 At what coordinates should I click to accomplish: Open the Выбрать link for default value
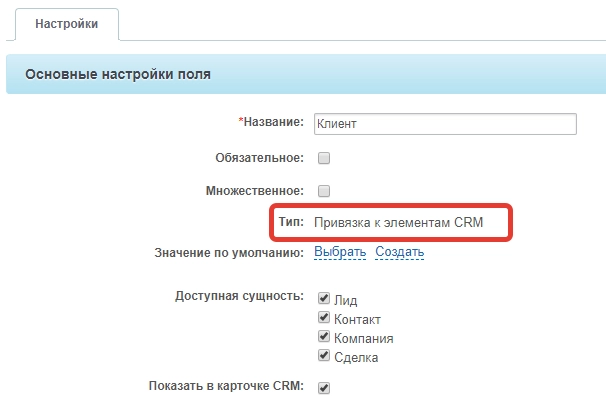(x=340, y=252)
